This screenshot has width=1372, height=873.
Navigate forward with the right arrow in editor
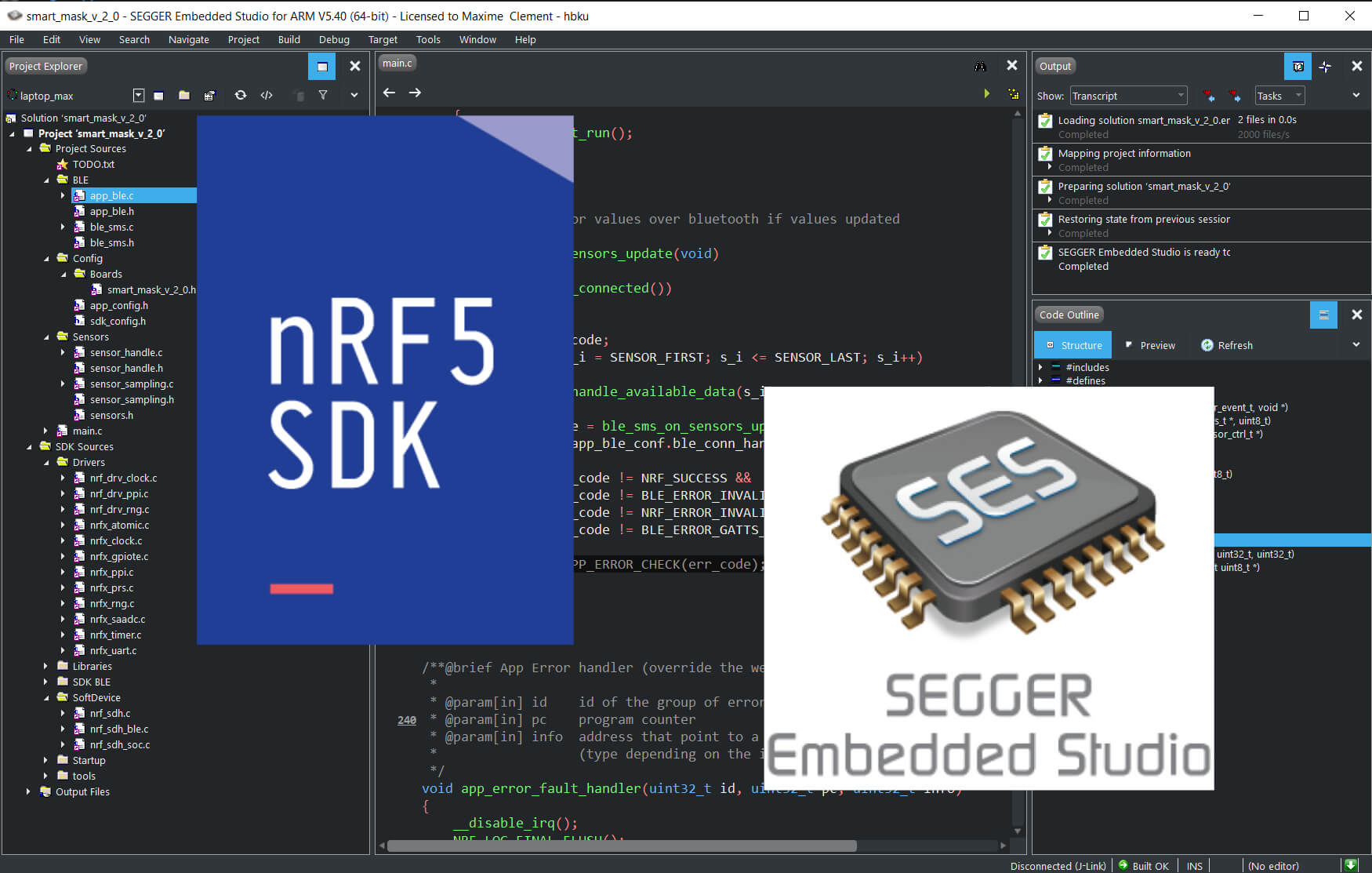(415, 93)
